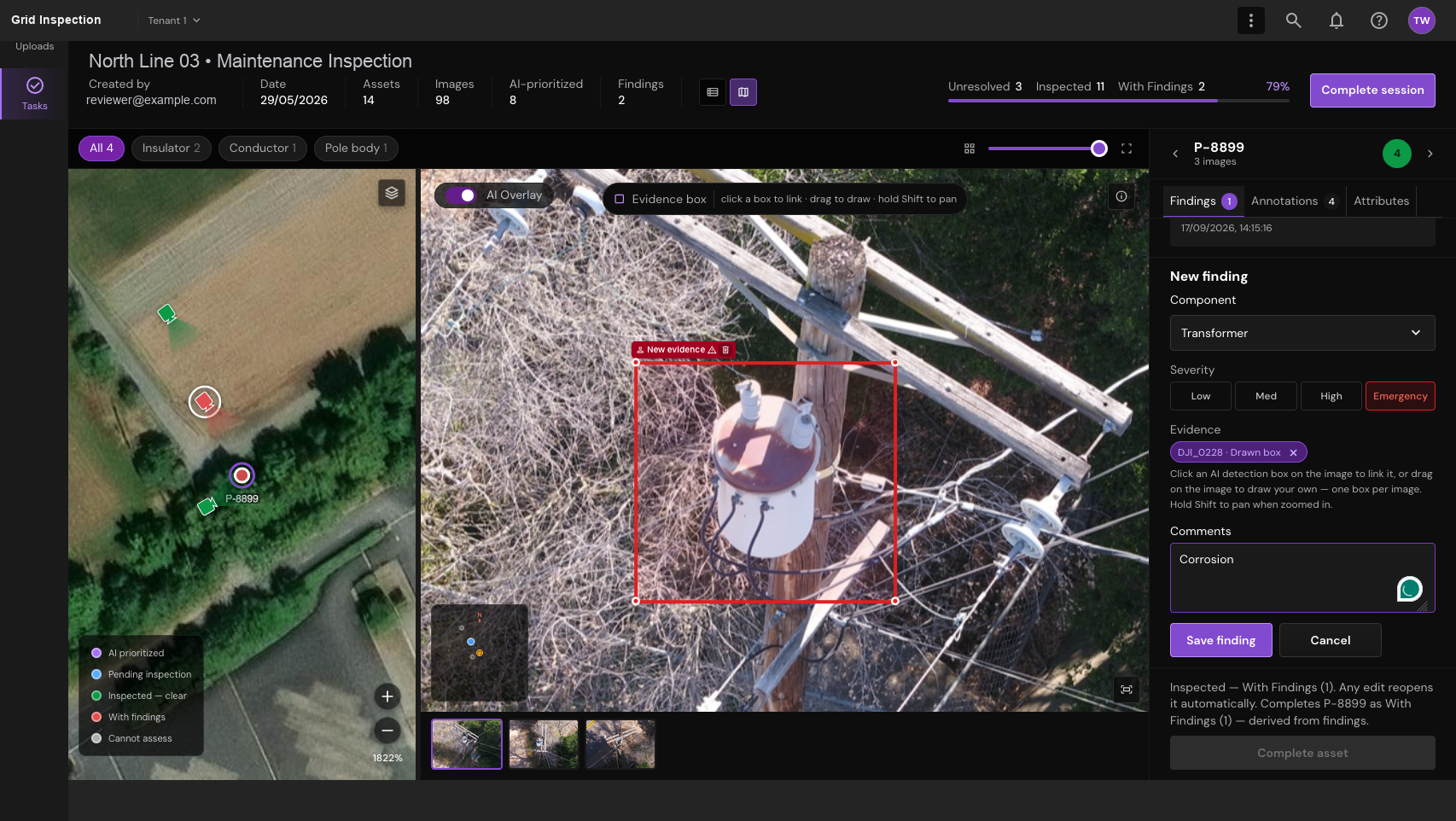1456x821 pixels.
Task: Select Emergency severity
Action: click(x=1400, y=396)
